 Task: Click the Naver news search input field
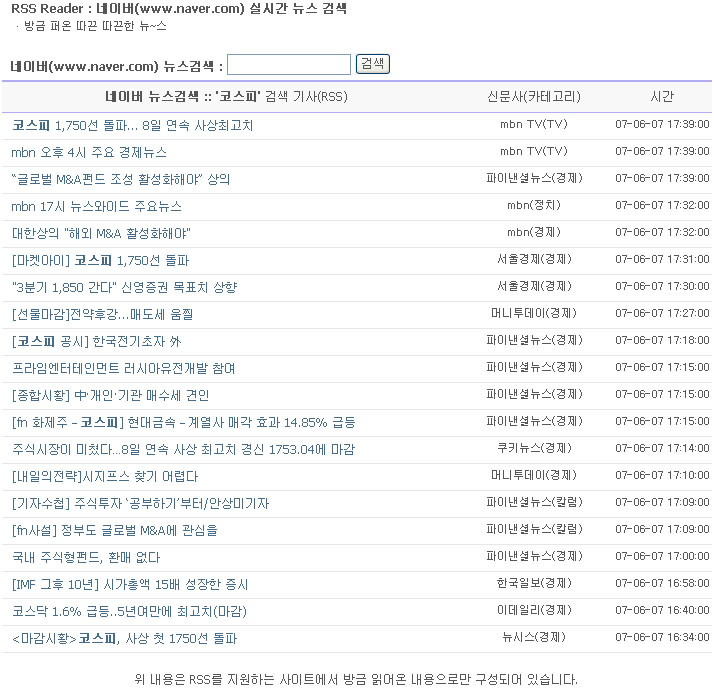(289, 65)
